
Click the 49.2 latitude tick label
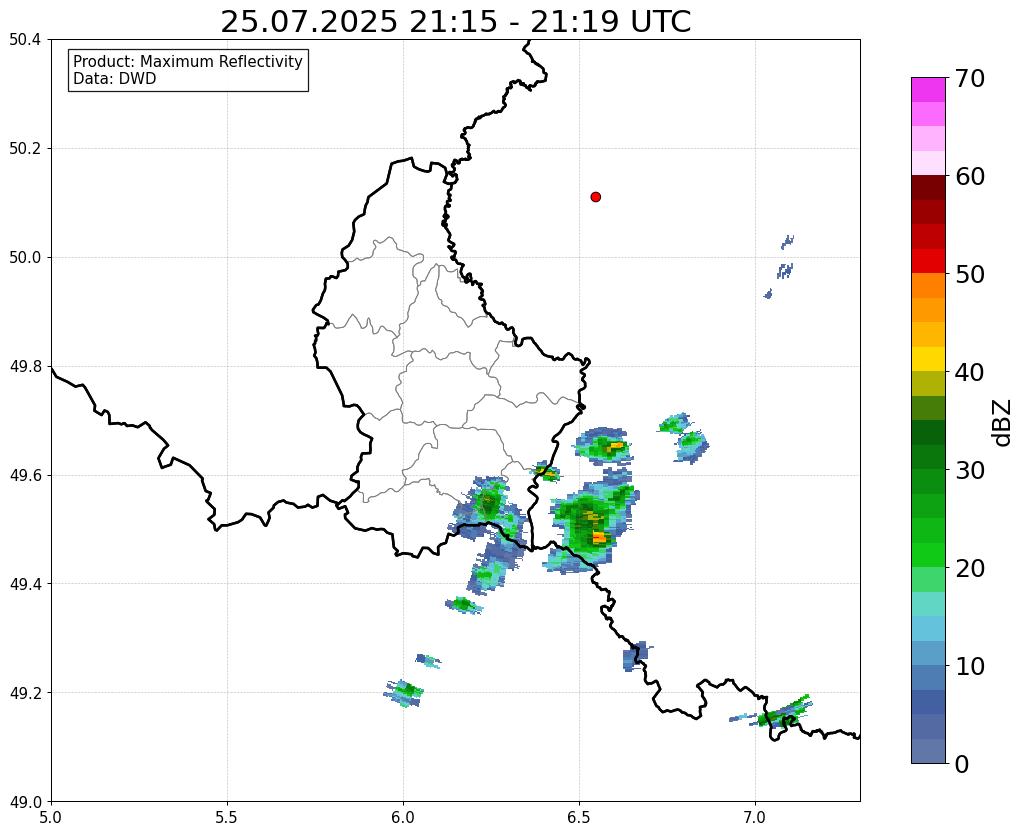click(25, 693)
